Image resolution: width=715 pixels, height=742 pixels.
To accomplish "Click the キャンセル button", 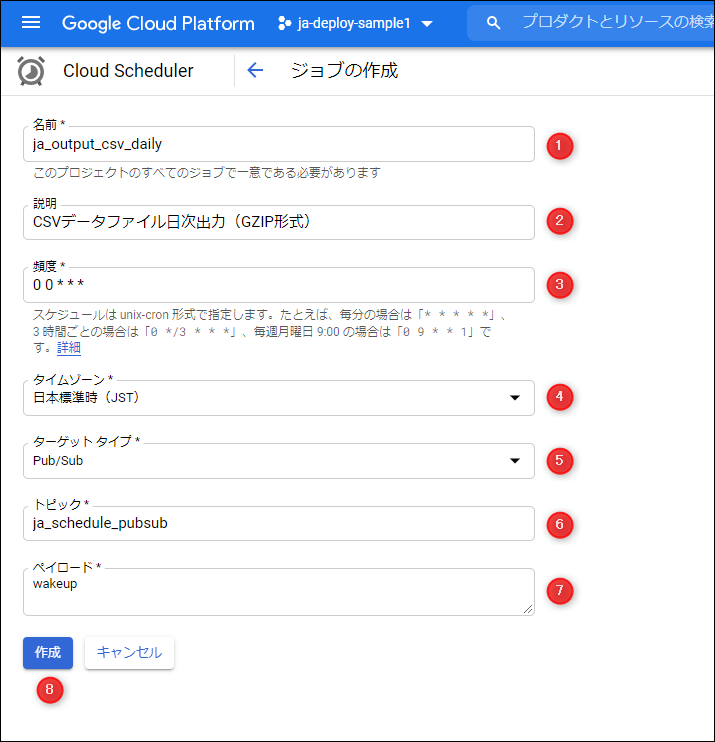I will [129, 652].
